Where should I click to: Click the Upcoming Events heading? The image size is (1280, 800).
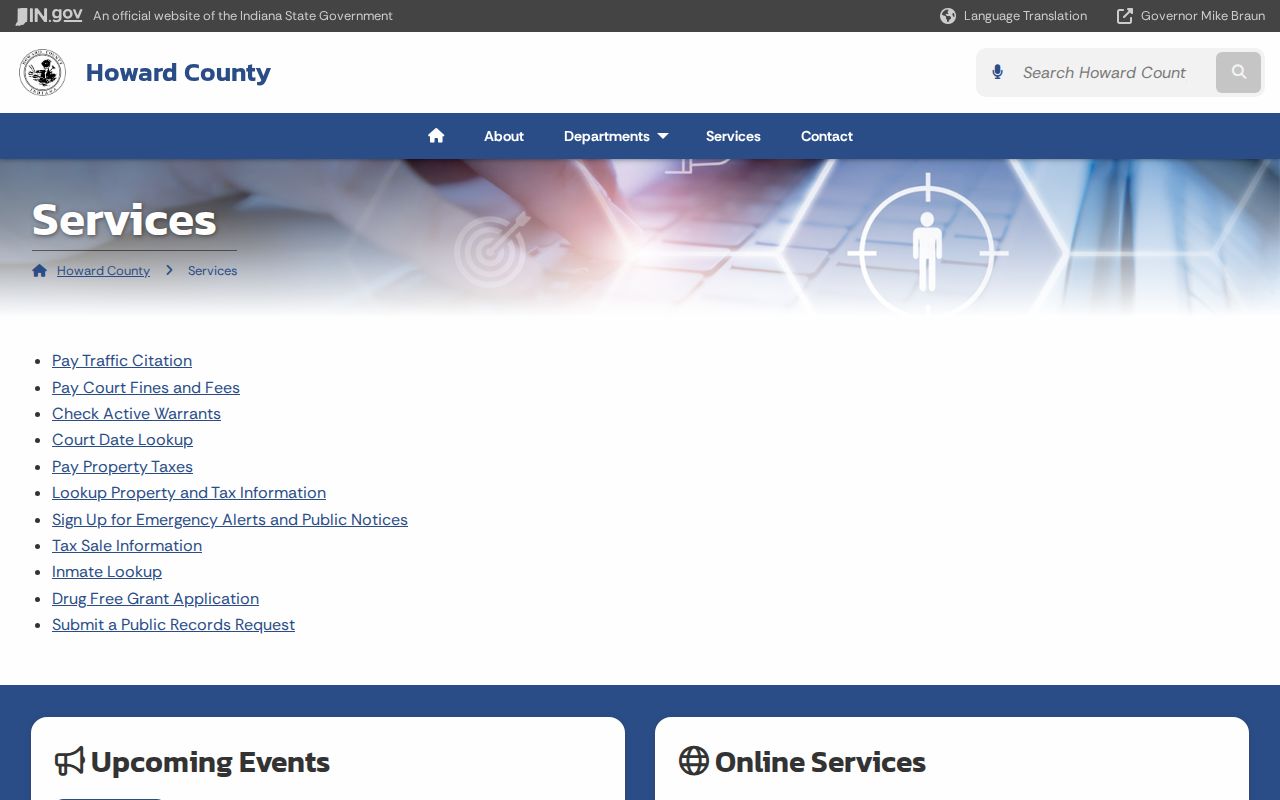210,762
